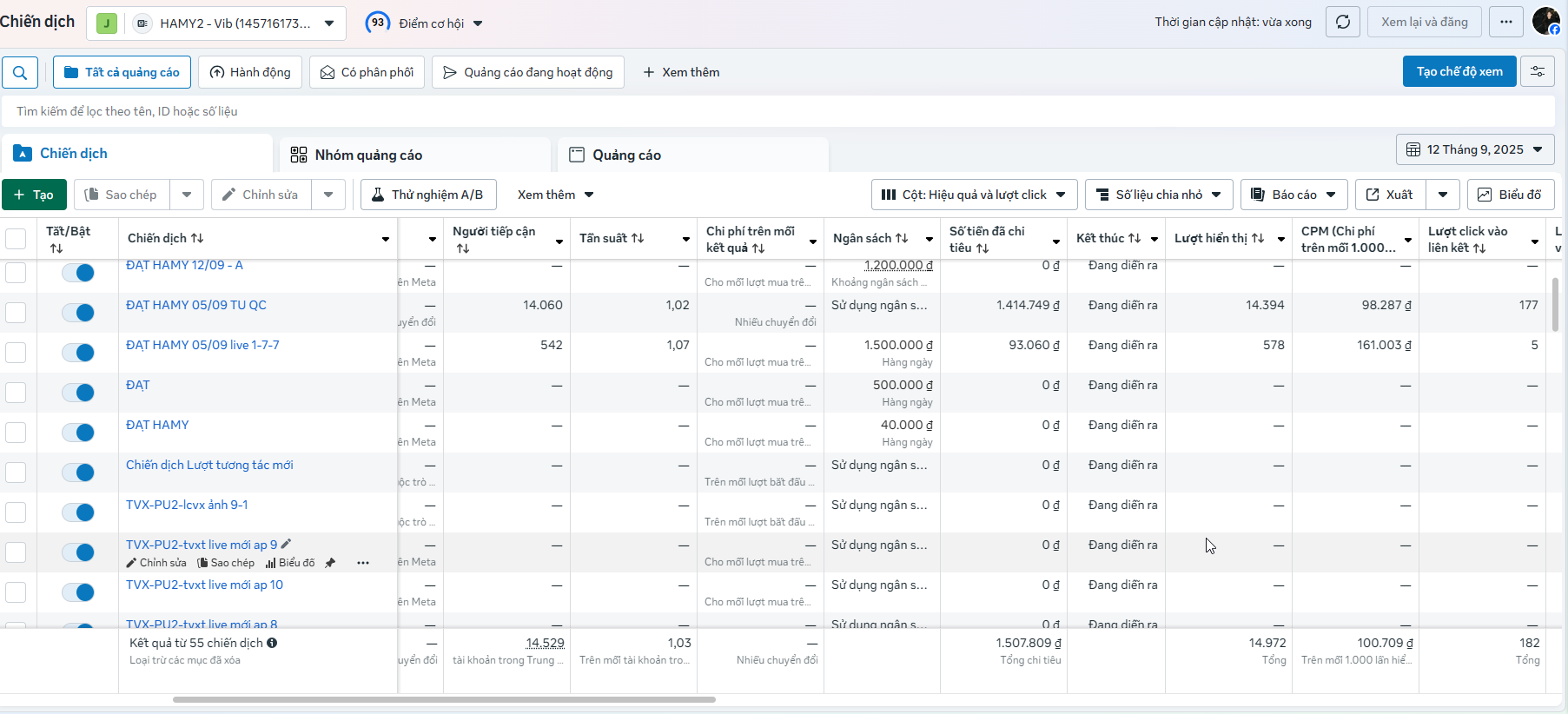Select Hành động filter

tap(250, 72)
